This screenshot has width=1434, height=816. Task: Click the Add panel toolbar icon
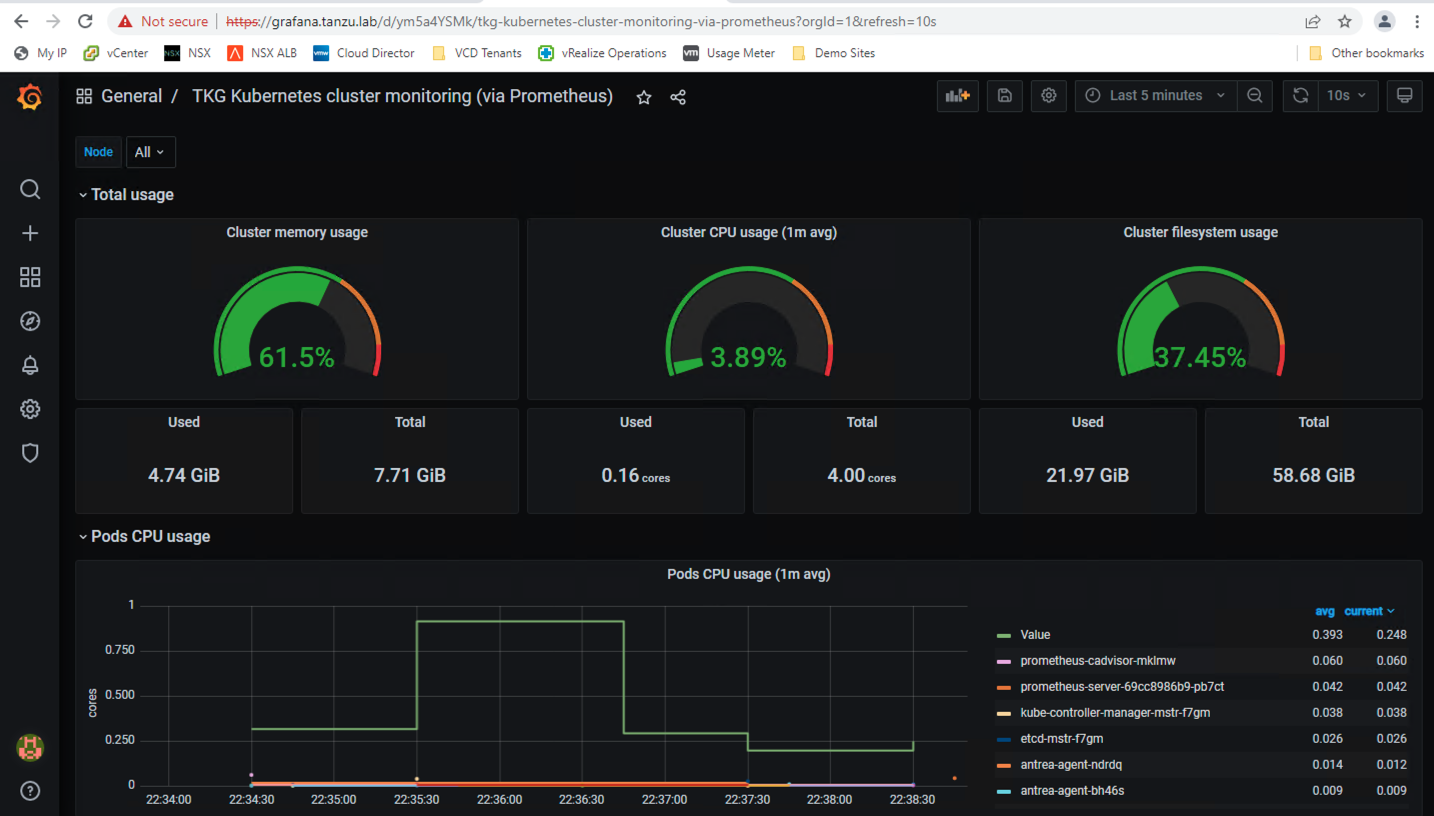(x=957, y=96)
